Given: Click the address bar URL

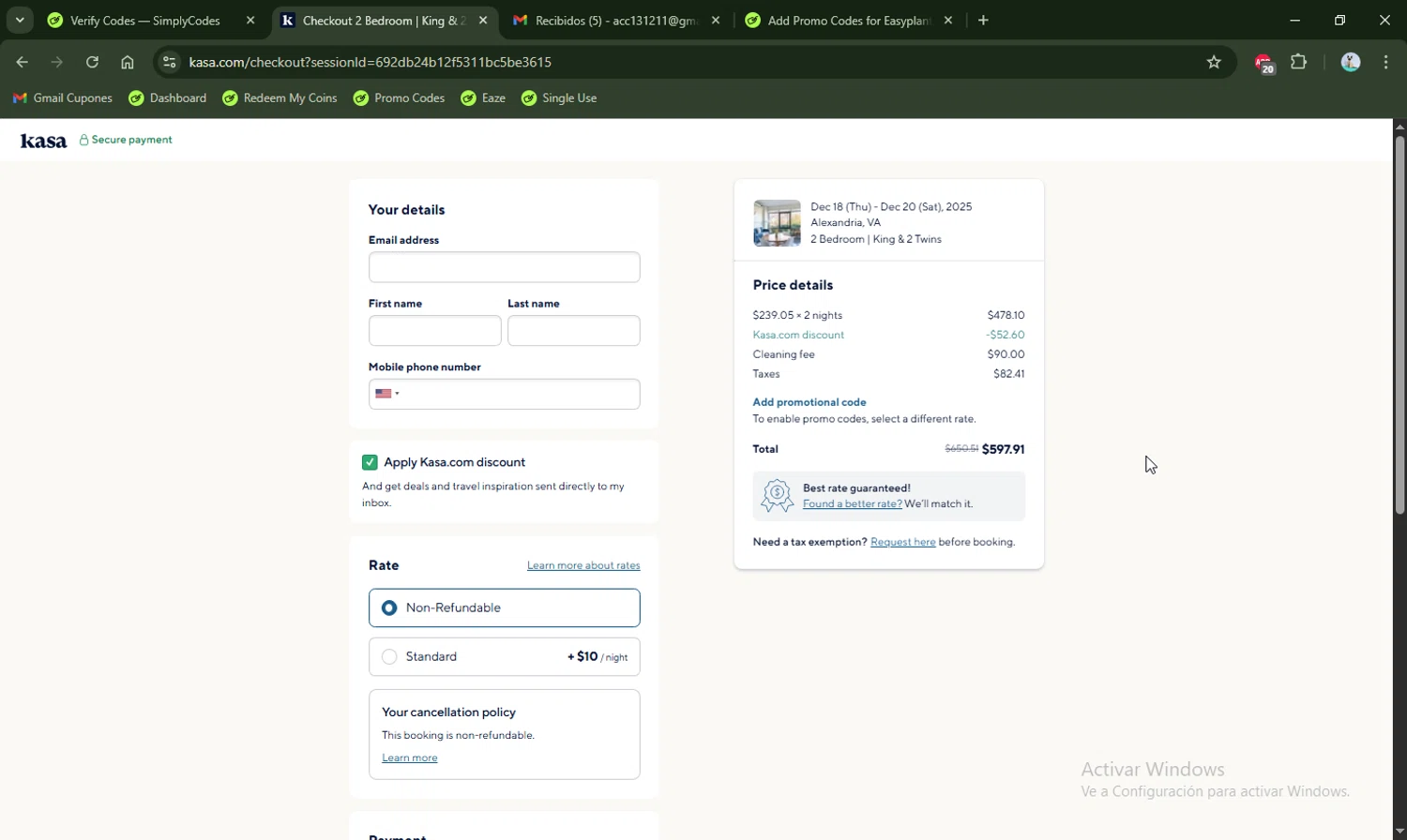Looking at the screenshot, I should [371, 62].
